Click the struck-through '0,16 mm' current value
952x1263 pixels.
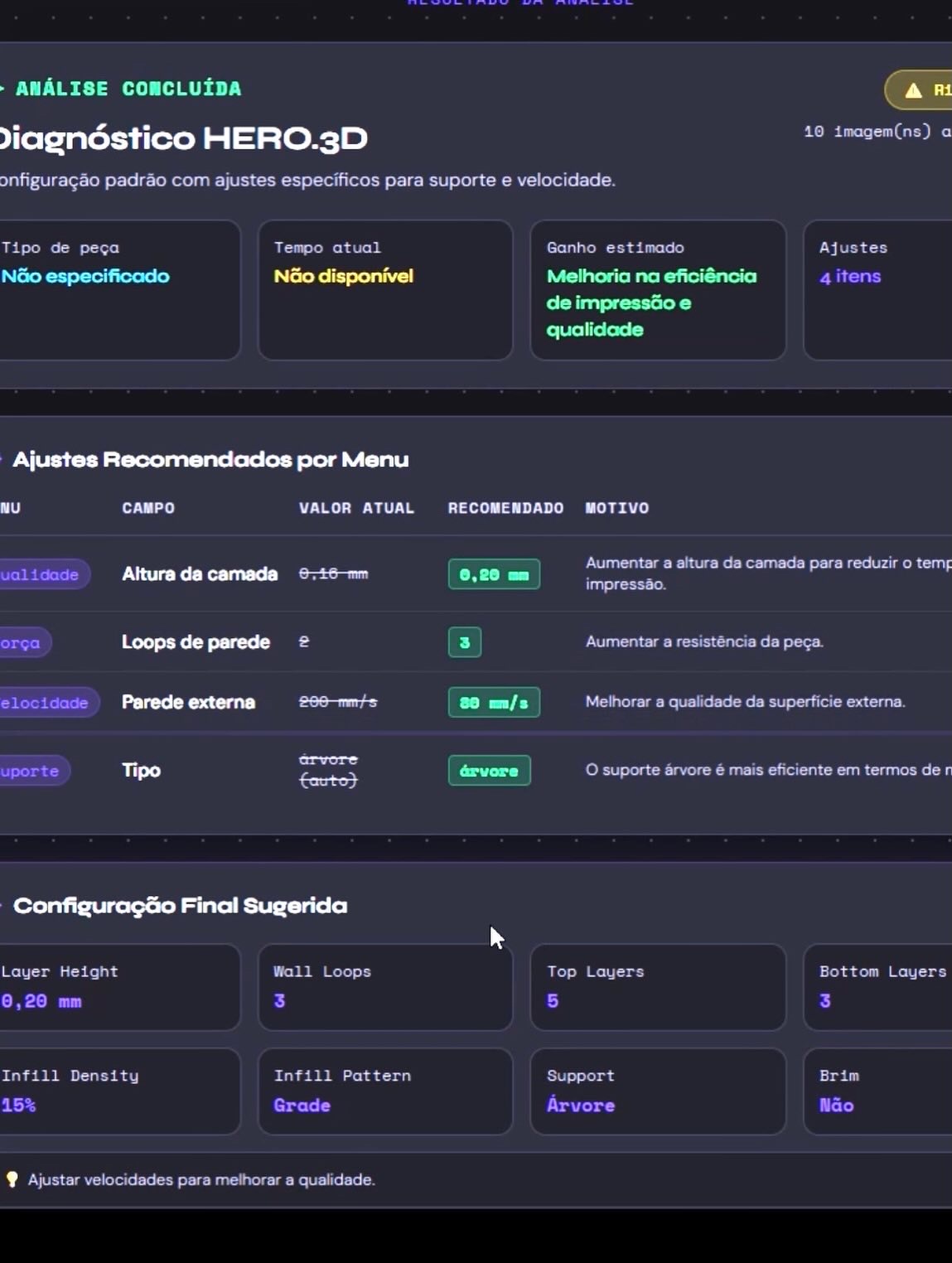click(333, 573)
